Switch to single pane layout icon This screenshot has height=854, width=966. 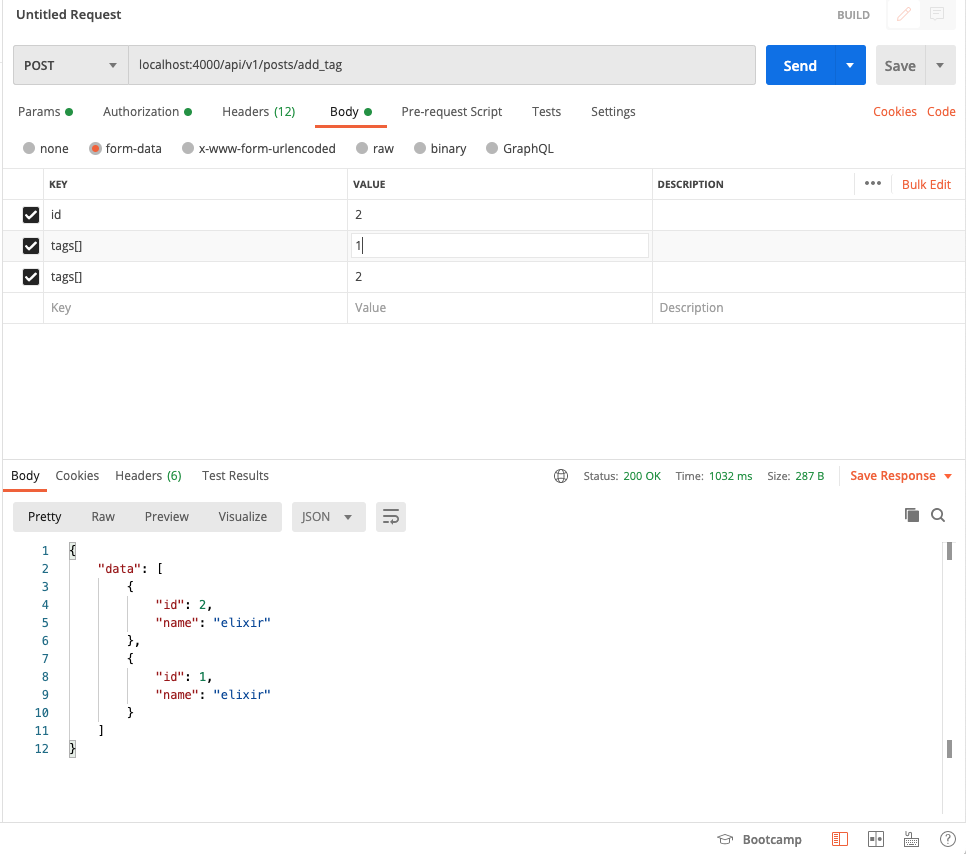click(x=840, y=839)
